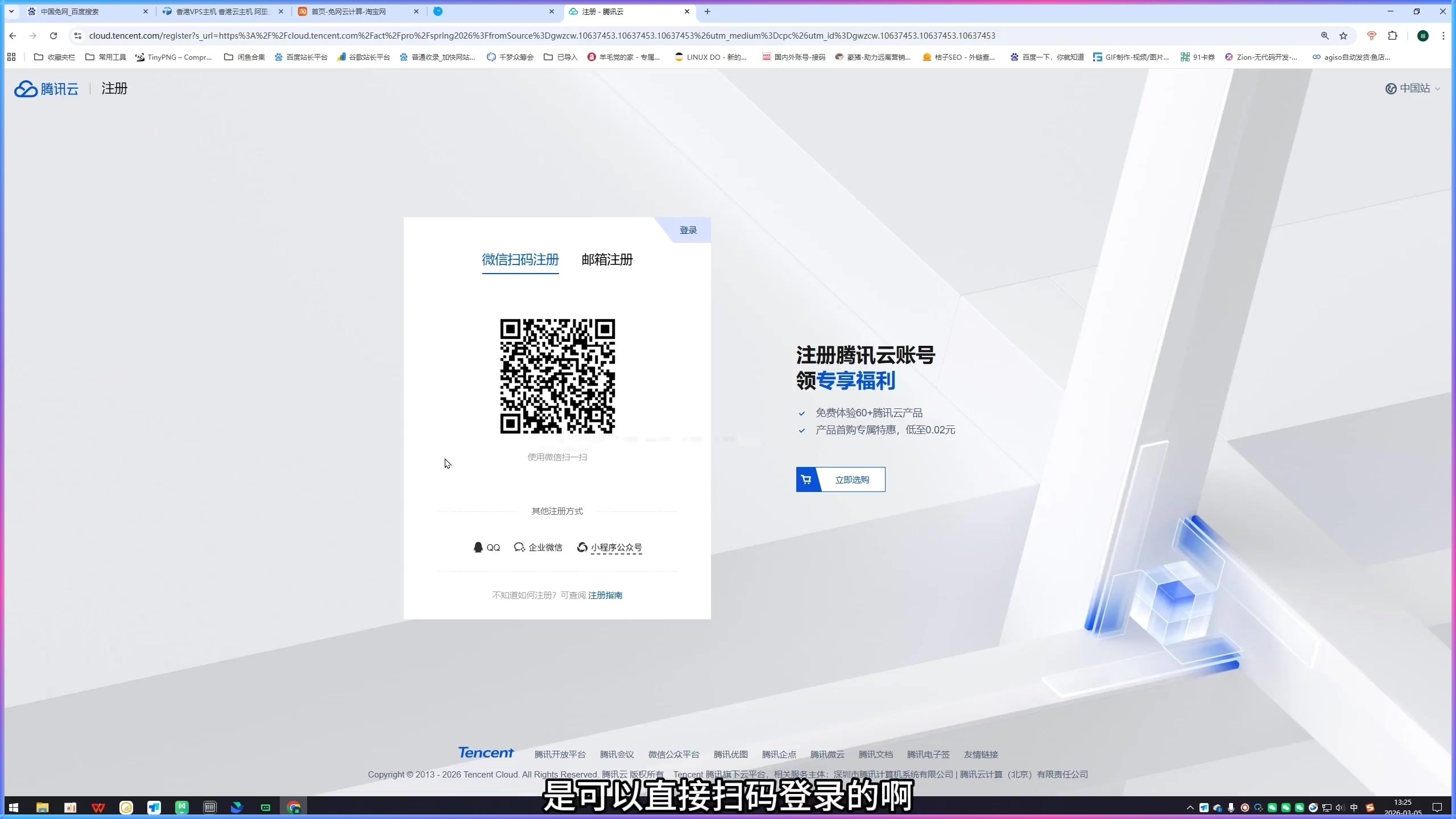1456x819 pixels.
Task: Open the notification center icon
Action: (1437, 808)
